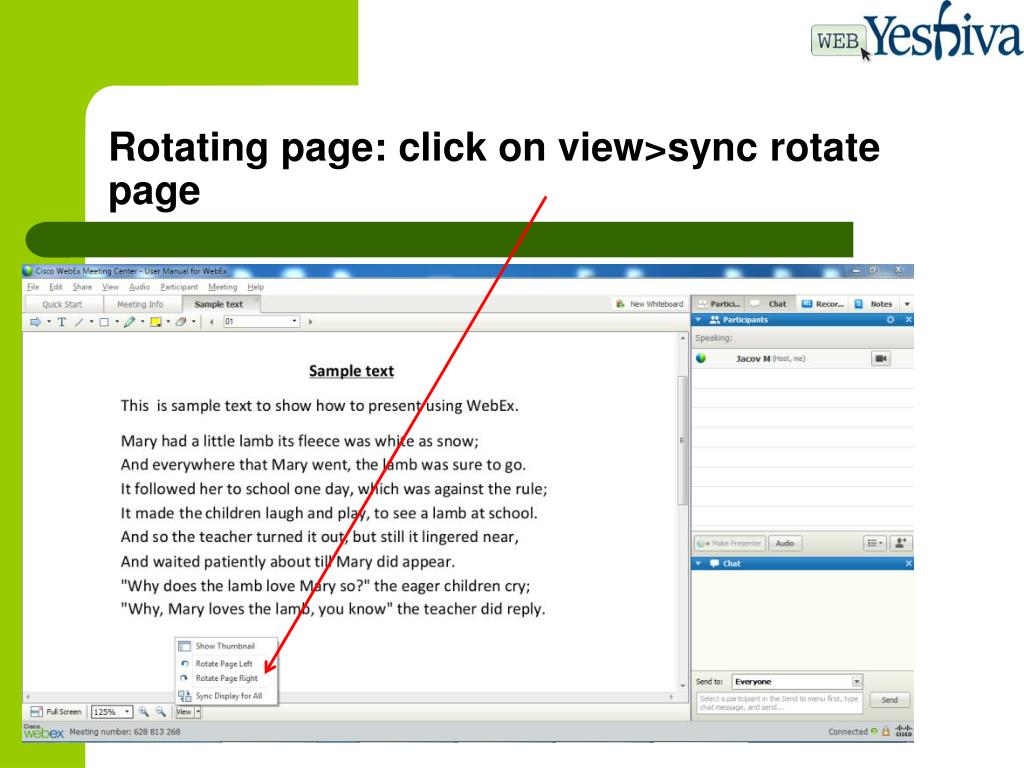Select the Highlighter pen tool
1024x768 pixels.
pos(129,321)
